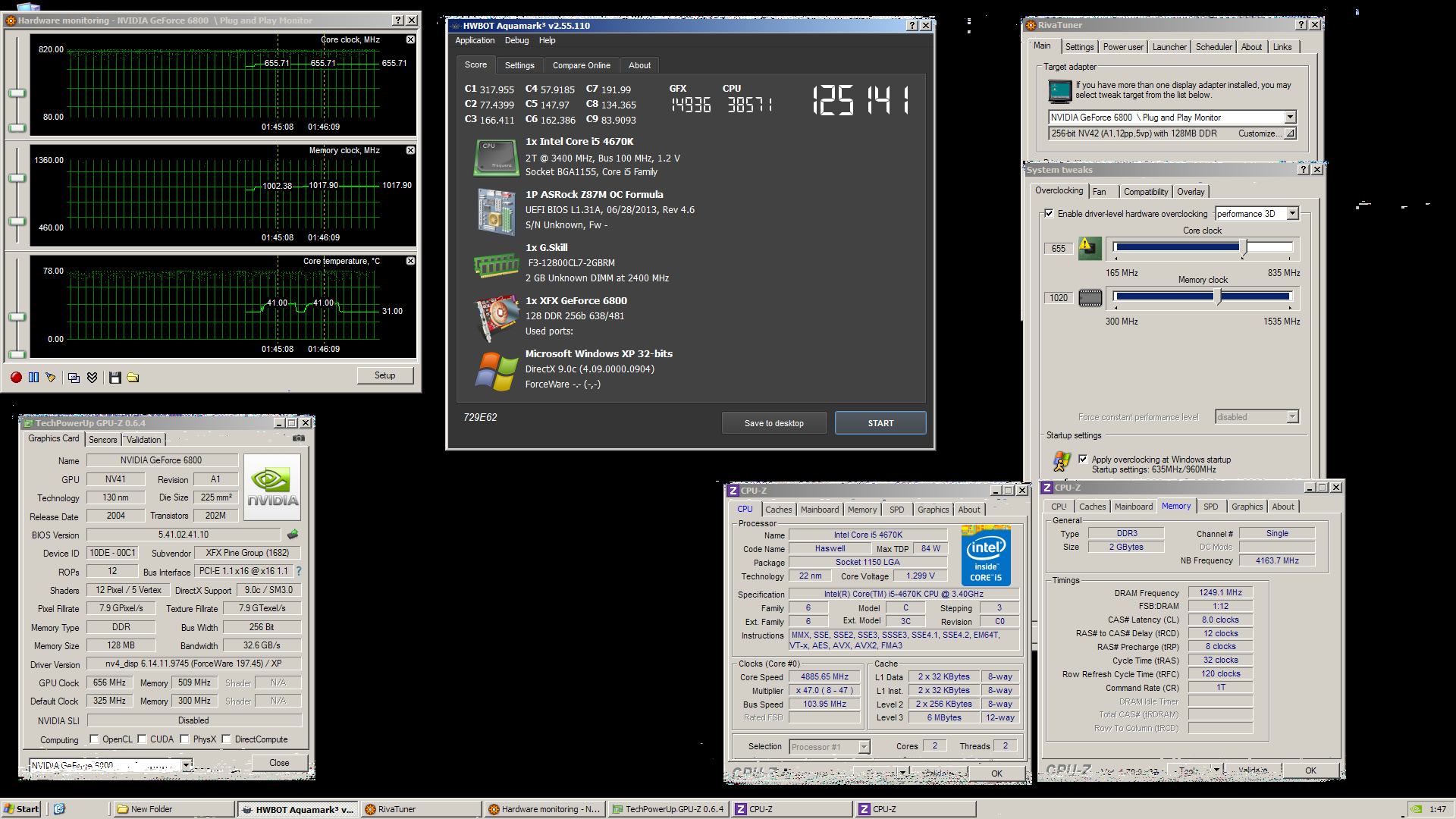Click the GPU-Z camera screenshot icon
The image size is (1456, 819).
[x=299, y=438]
